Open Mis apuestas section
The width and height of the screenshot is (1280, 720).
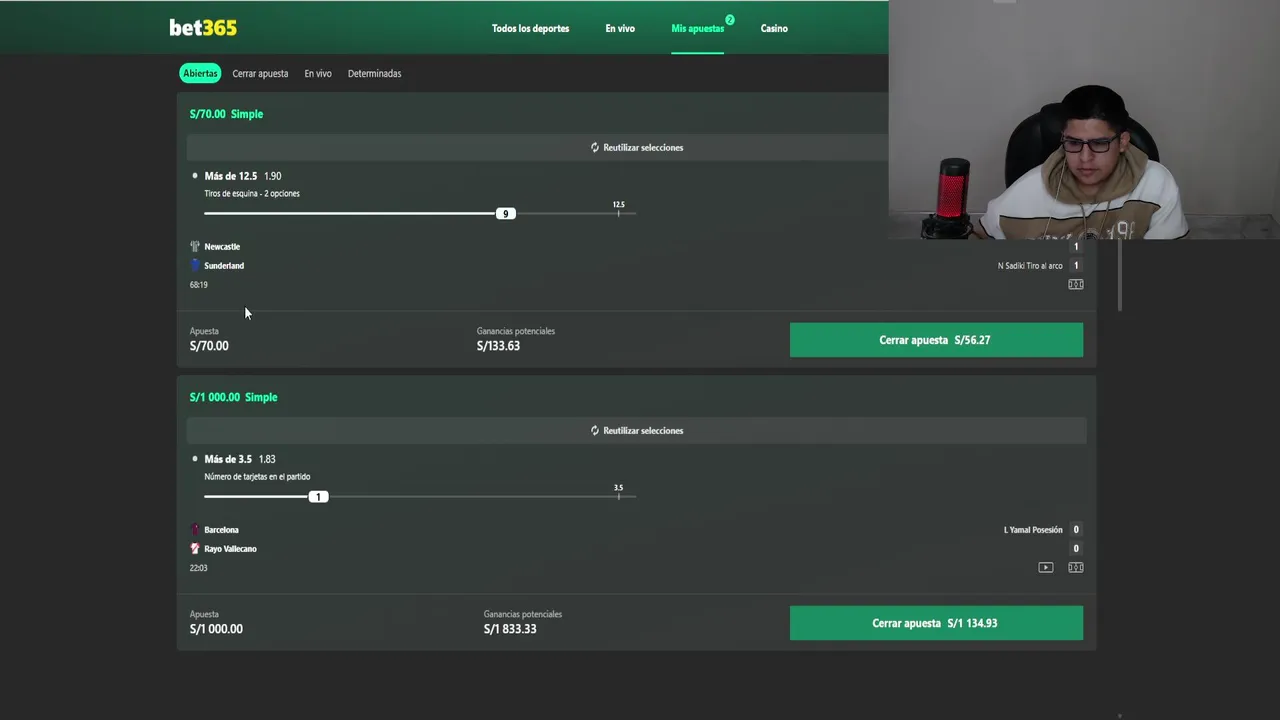pyautogui.click(x=697, y=28)
